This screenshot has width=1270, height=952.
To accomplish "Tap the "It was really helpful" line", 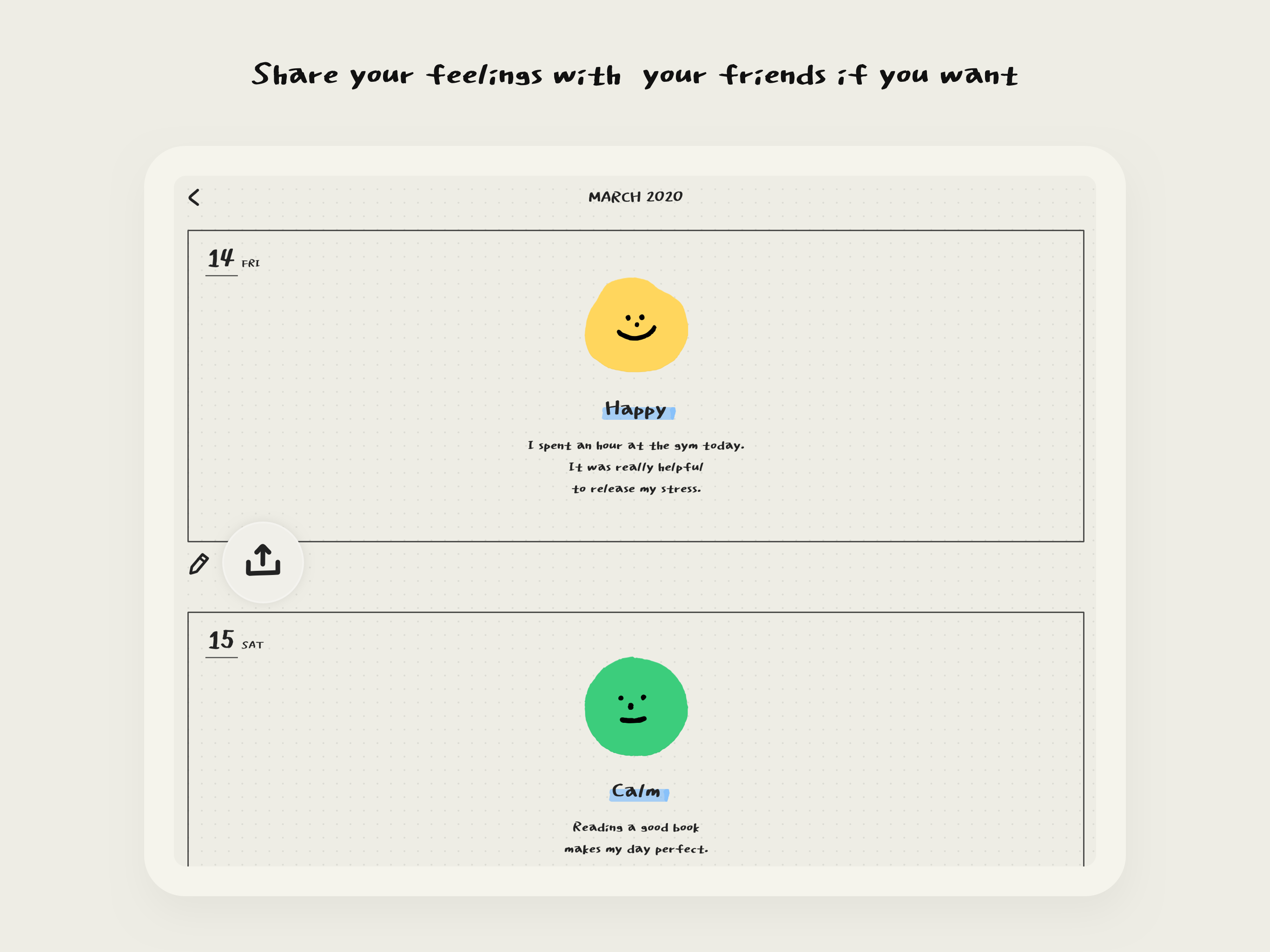I will click(x=635, y=467).
